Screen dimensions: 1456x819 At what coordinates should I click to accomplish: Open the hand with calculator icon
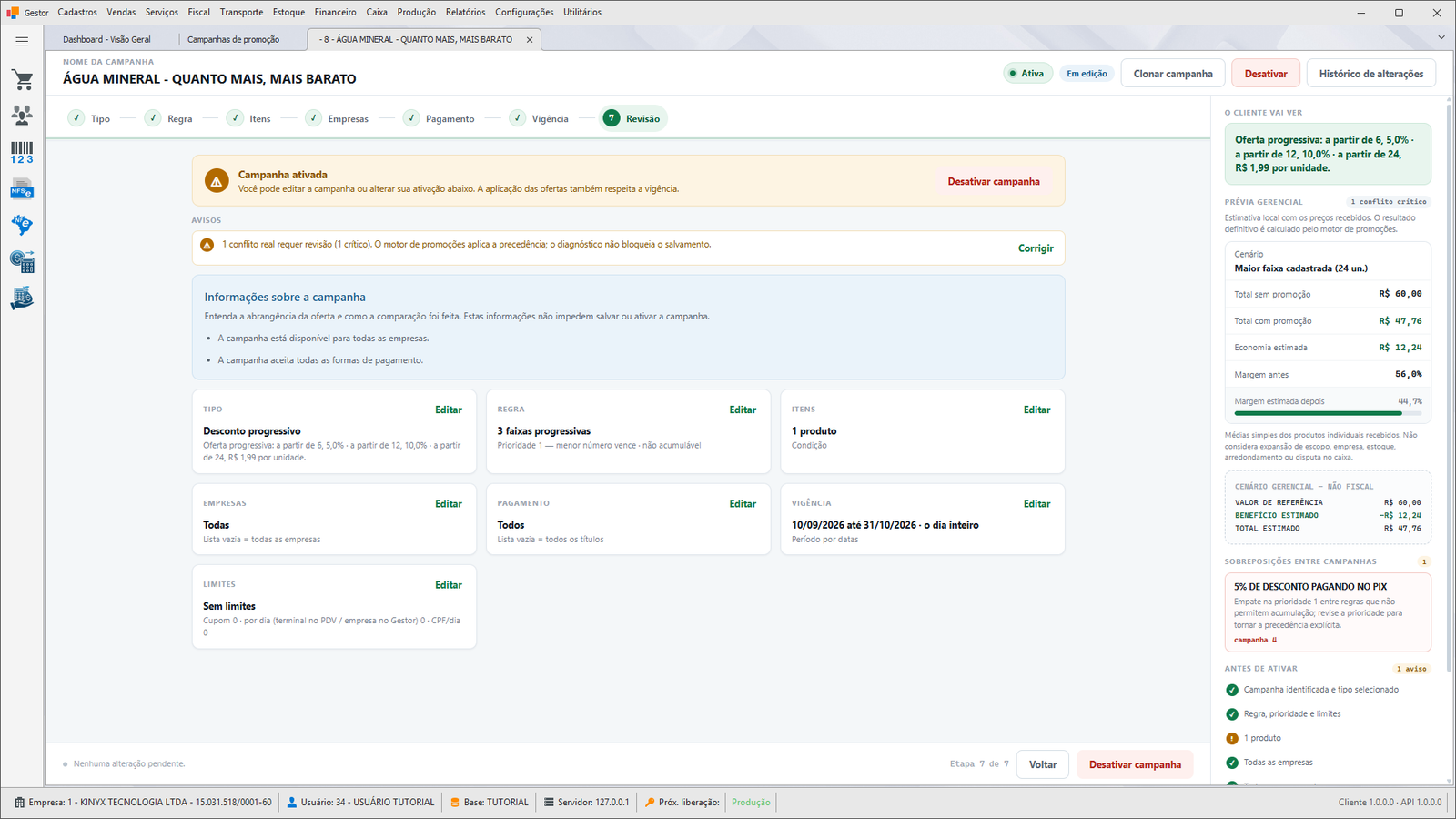pyautogui.click(x=22, y=298)
